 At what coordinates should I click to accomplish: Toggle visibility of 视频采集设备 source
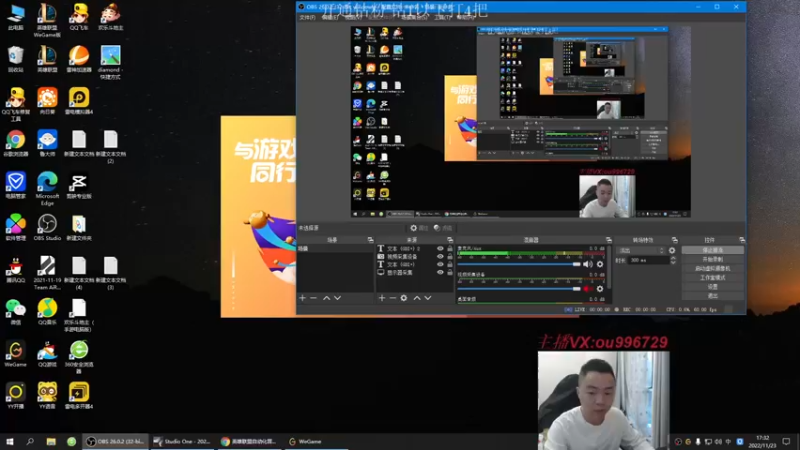440,257
